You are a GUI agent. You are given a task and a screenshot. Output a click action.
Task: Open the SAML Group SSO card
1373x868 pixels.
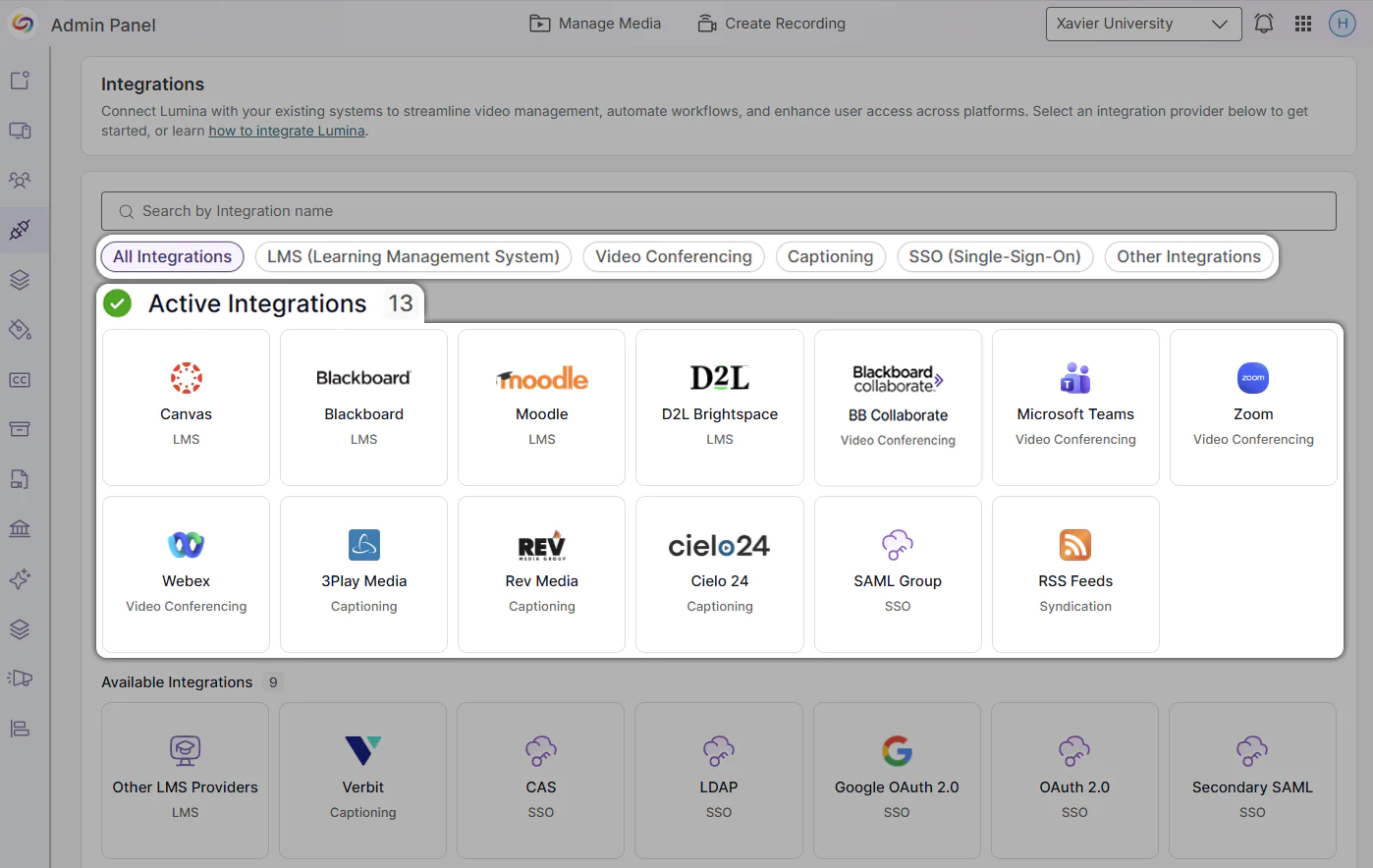[898, 574]
